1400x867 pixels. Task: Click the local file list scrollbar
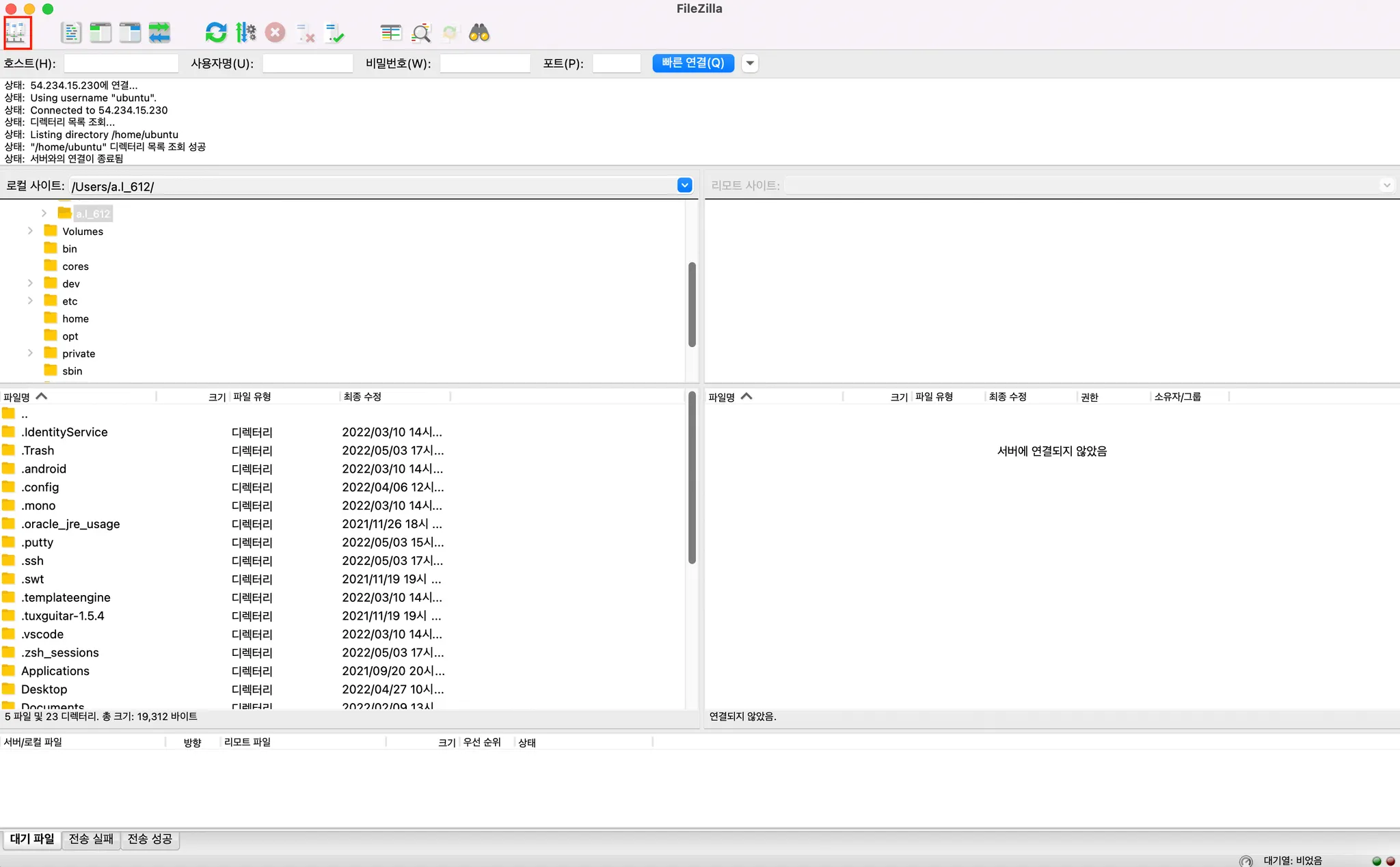tap(692, 478)
